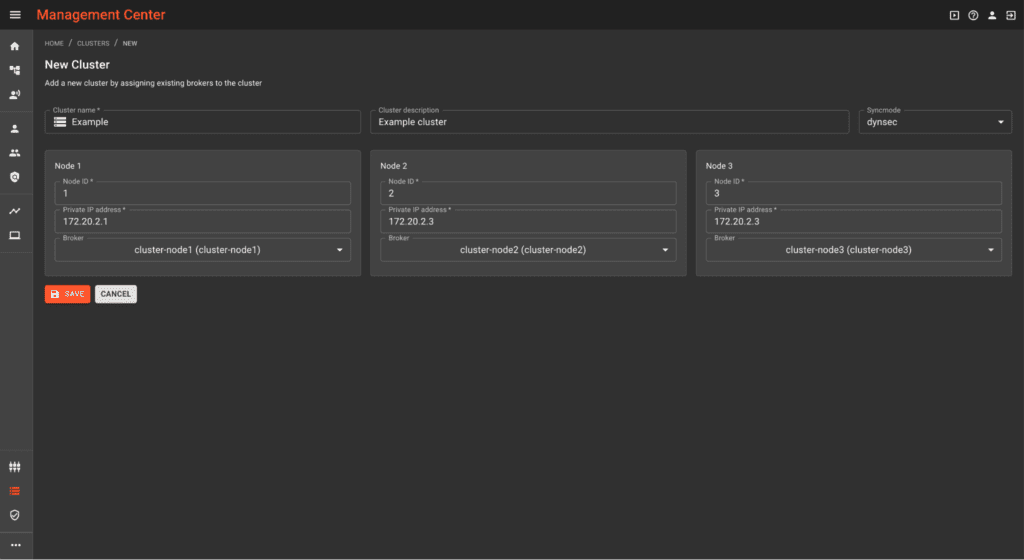Image resolution: width=1024 pixels, height=560 pixels.
Task: Open Node 1 Broker dropdown
Action: click(202, 250)
